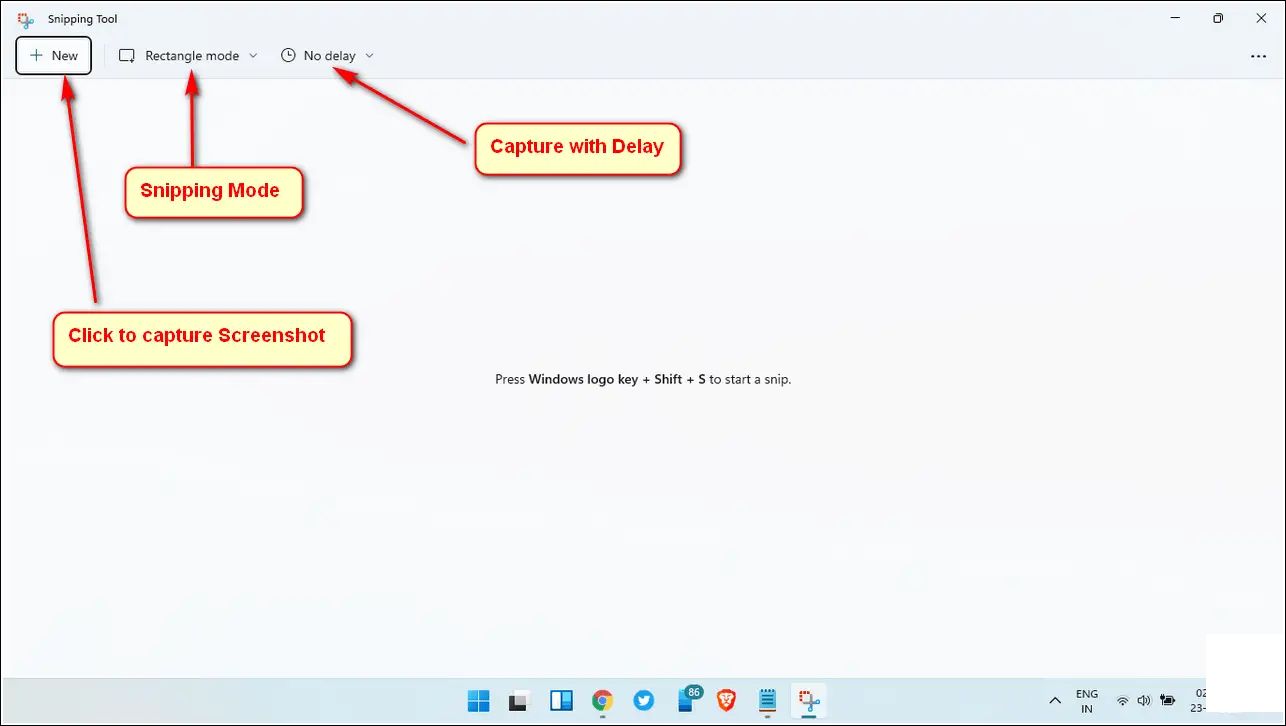Open taskbar app with 86 badge
Viewport: 1286px width, 726px height.
click(688, 699)
